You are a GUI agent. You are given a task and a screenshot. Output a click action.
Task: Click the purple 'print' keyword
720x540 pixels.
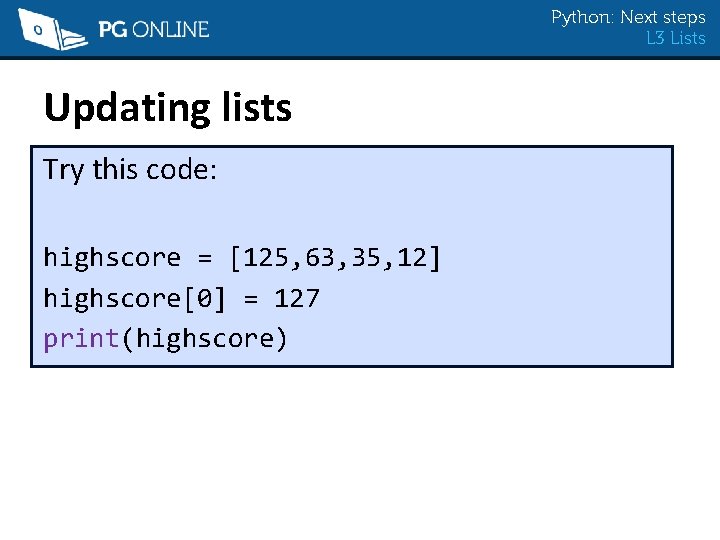pos(81,338)
